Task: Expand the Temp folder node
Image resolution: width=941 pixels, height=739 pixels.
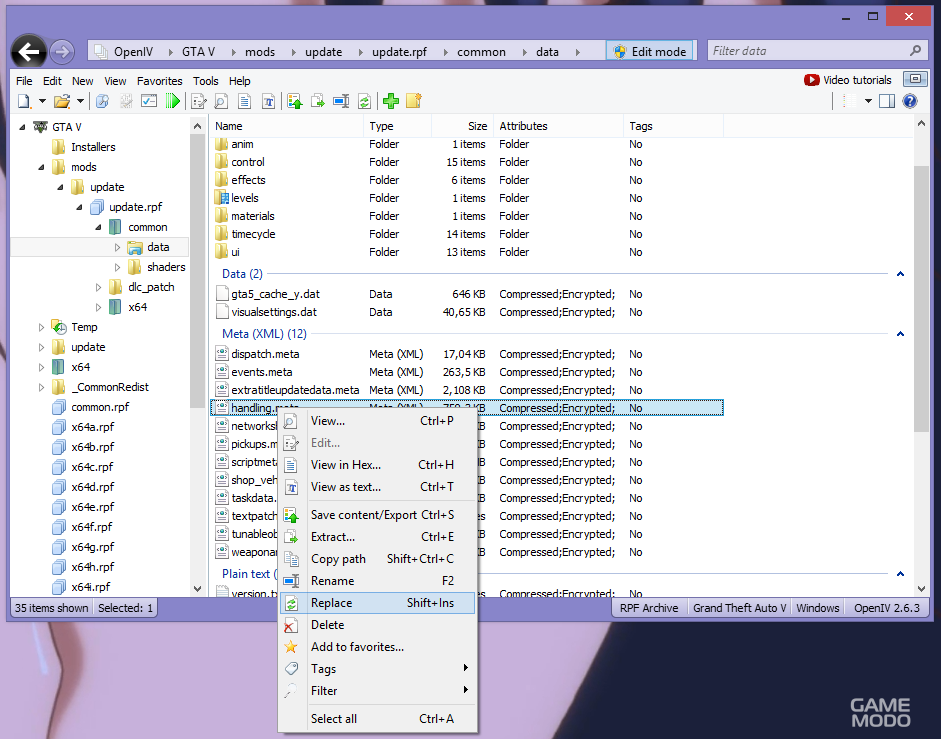Action: pyautogui.click(x=41, y=327)
